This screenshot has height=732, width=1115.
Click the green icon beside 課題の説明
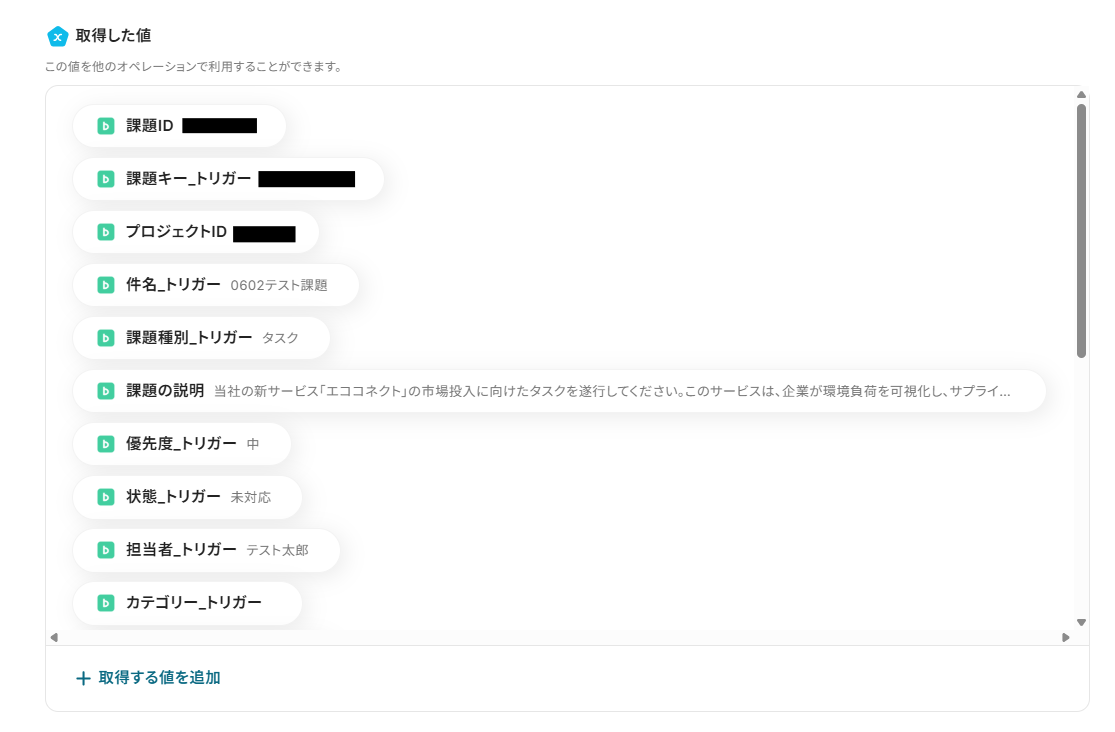(x=105, y=391)
